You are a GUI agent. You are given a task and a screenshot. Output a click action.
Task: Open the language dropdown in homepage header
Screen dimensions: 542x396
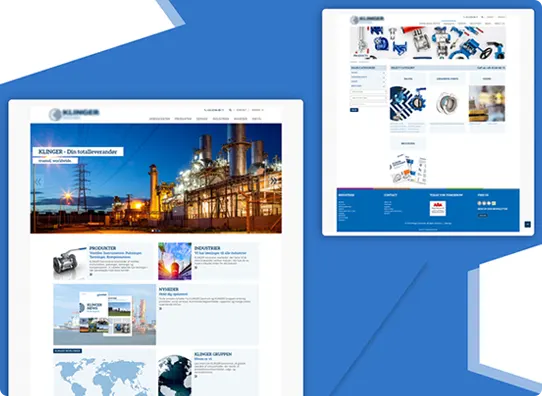[x=257, y=110]
